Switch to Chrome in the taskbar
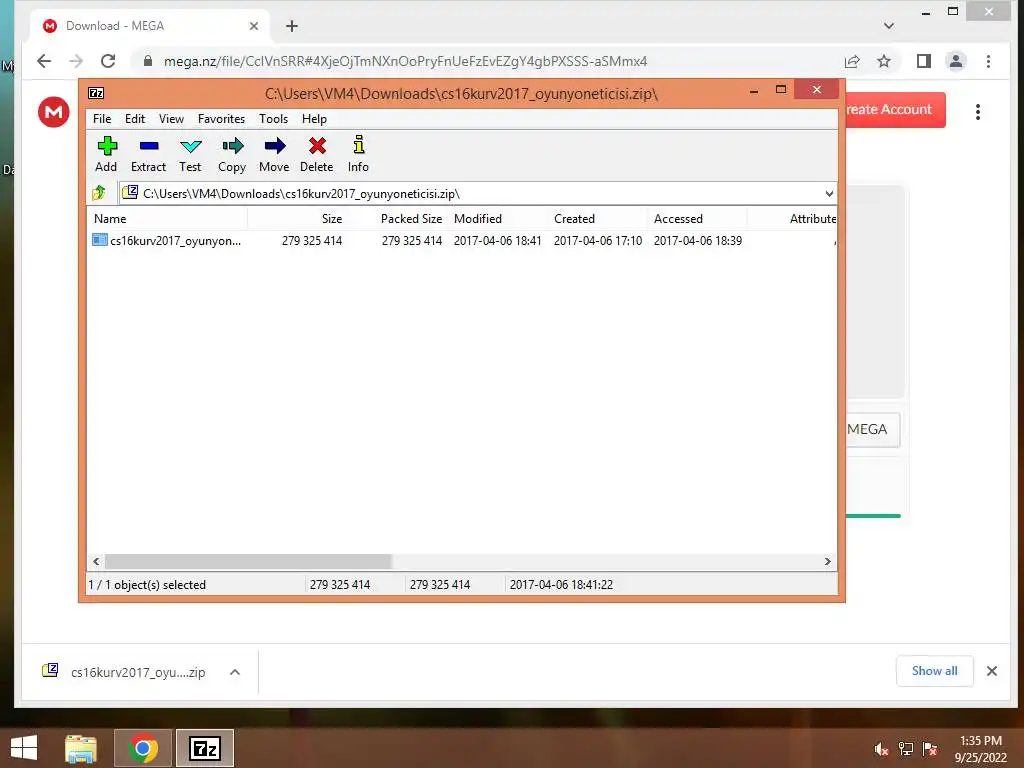 tap(143, 748)
